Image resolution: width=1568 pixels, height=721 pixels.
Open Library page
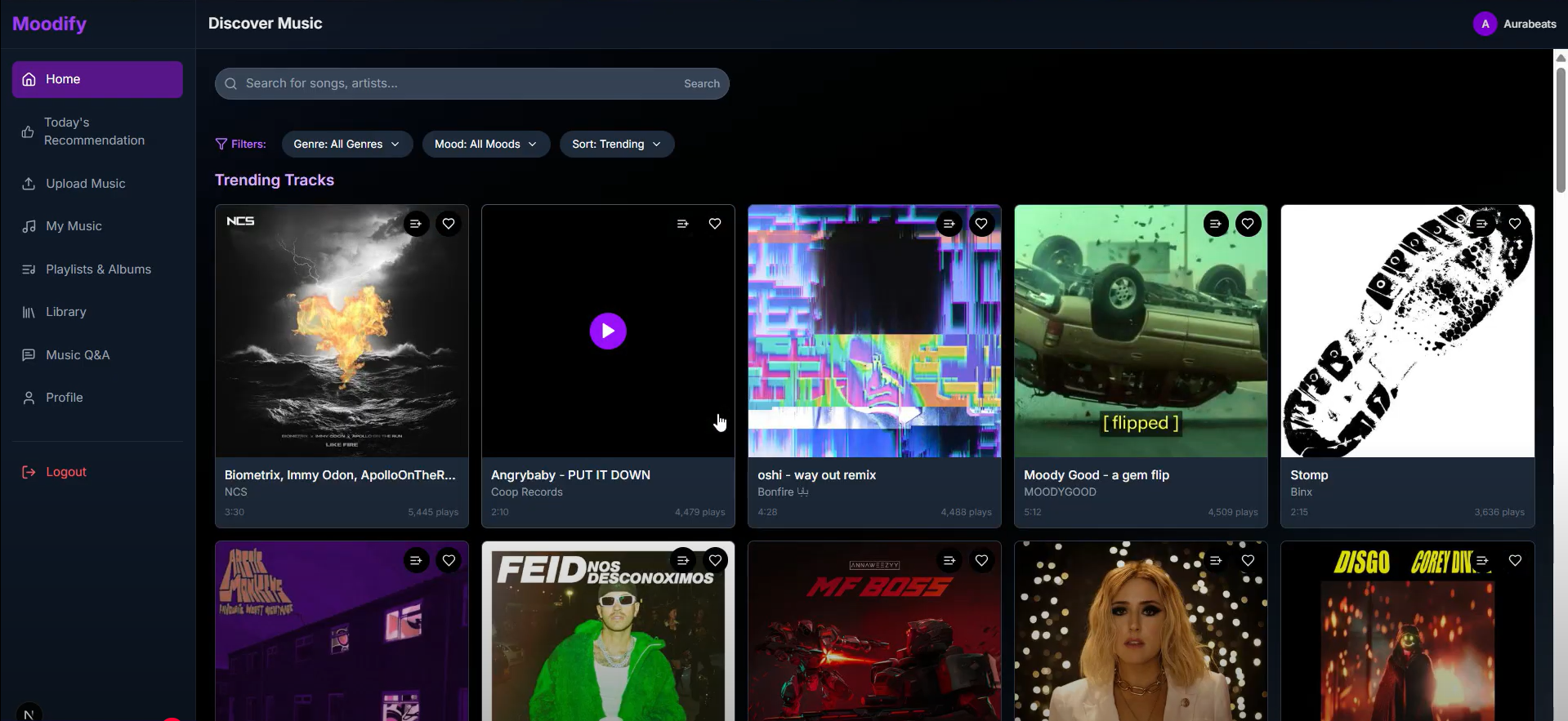pyautogui.click(x=97, y=312)
